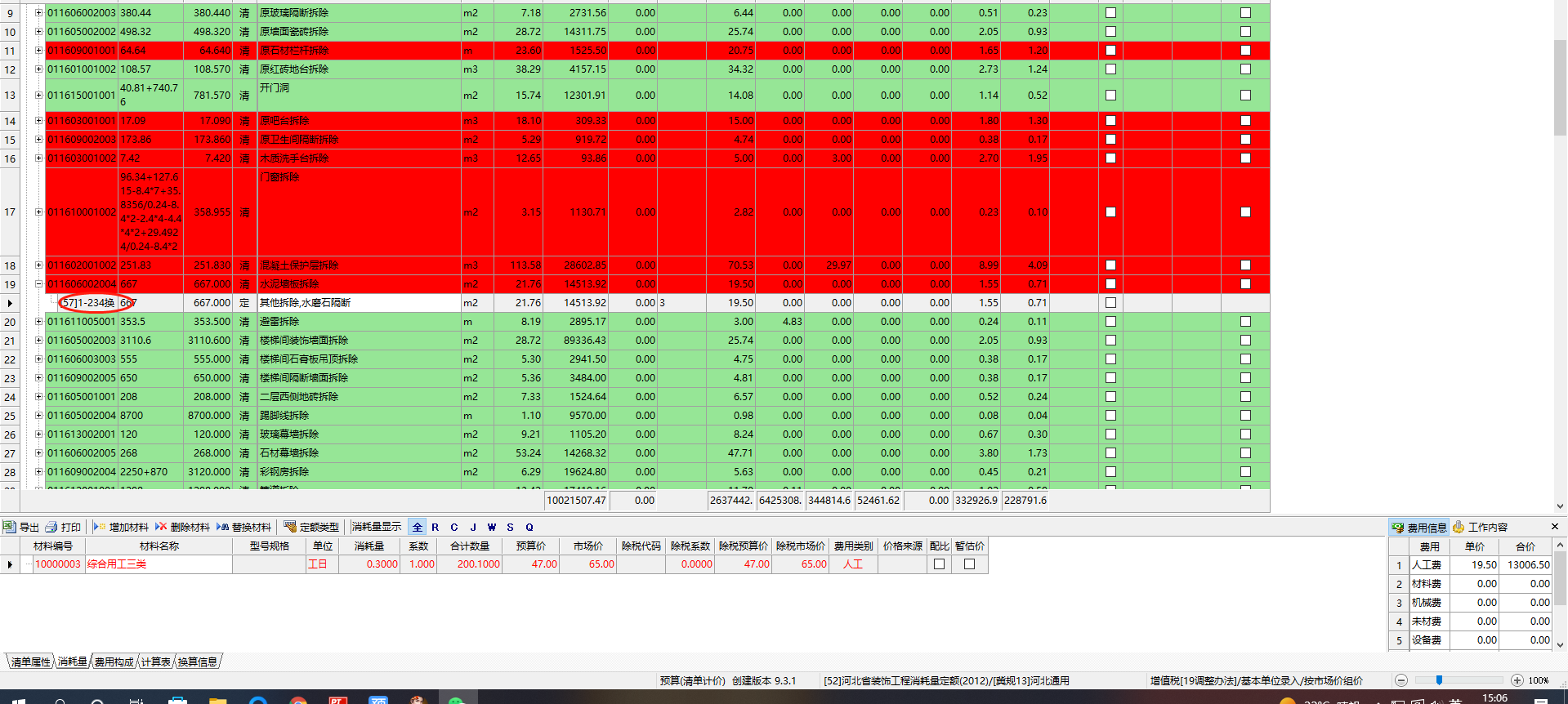This screenshot has width=1568, height=704.
Task: Click the zoom in plus button
Action: 1517,680
